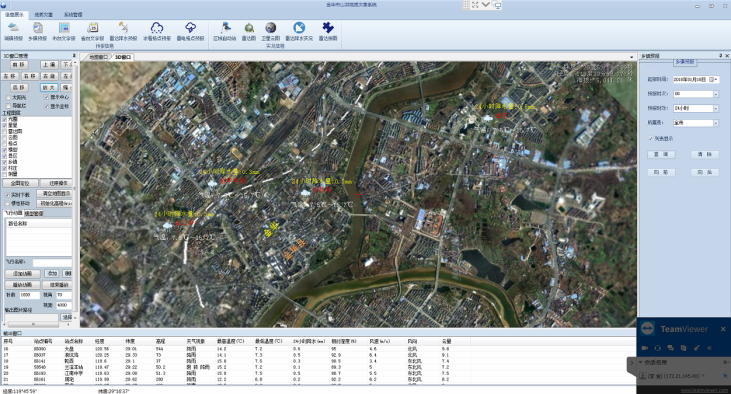Select the 区域自动站 regional station icon
This screenshot has height=394, width=731.
click(x=225, y=31)
